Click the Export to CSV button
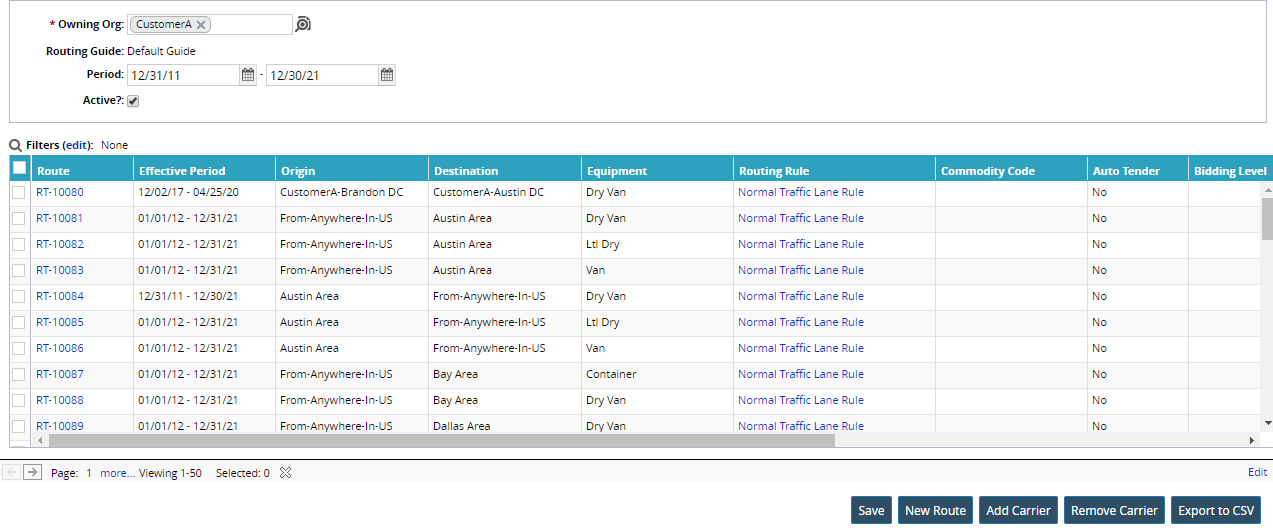This screenshot has height=528, width=1273. 1216,510
